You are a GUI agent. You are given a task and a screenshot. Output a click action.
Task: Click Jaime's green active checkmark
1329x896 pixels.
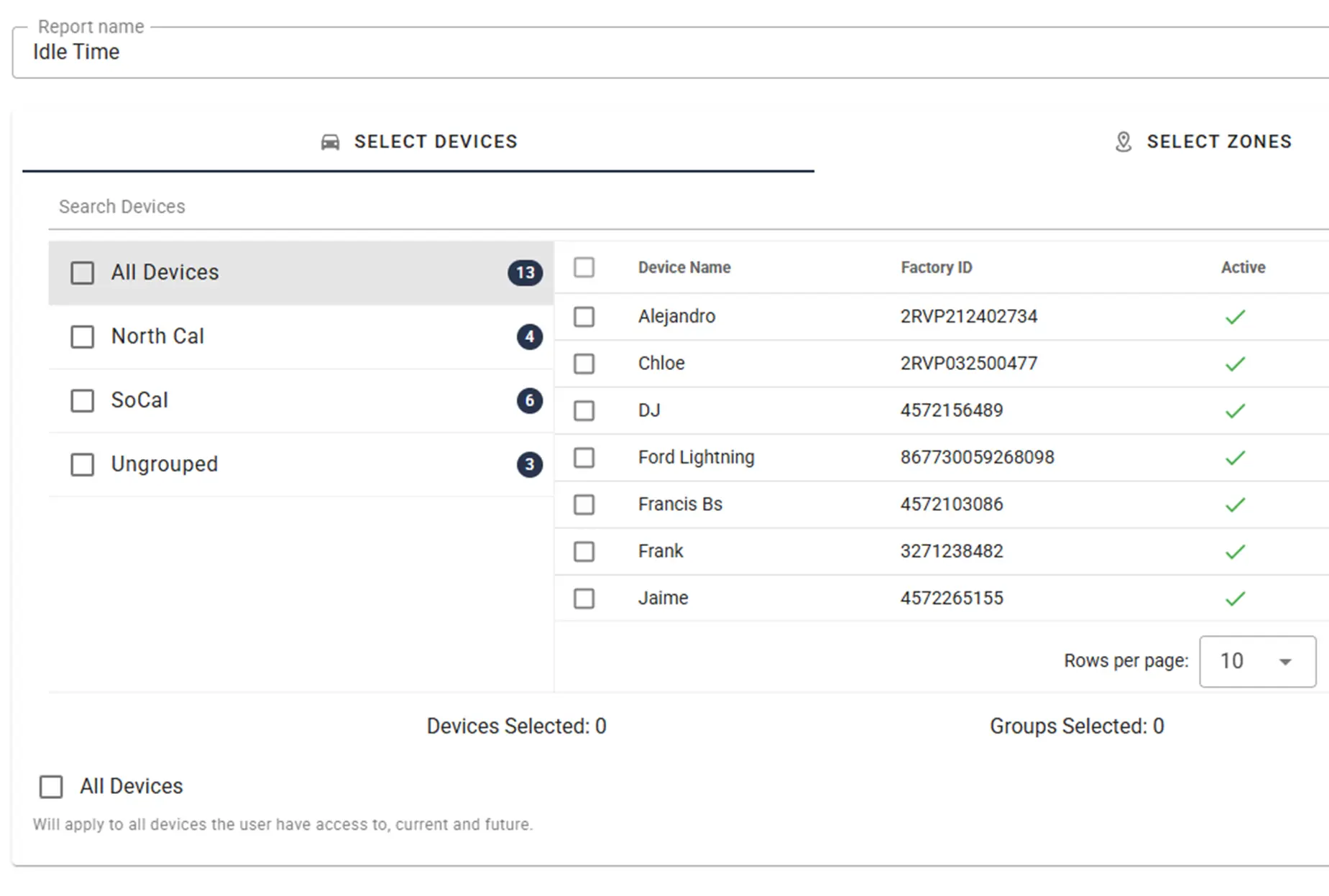1235,599
